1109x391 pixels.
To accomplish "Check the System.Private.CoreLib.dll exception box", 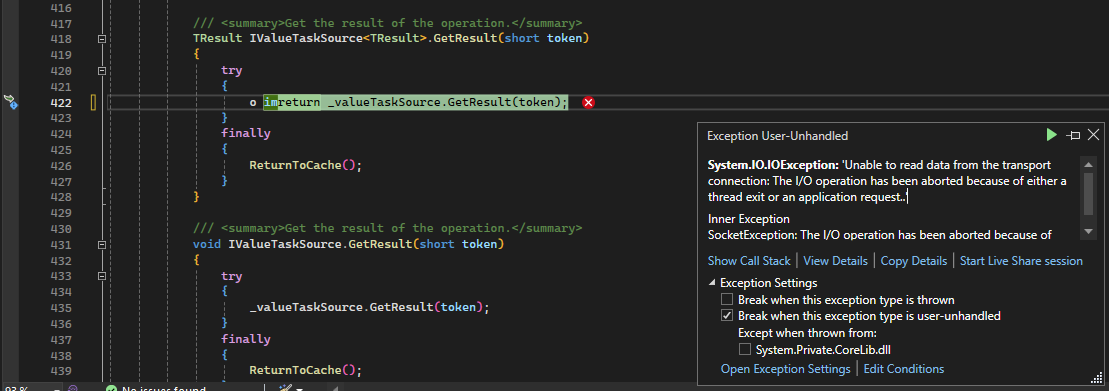I will coord(745,349).
